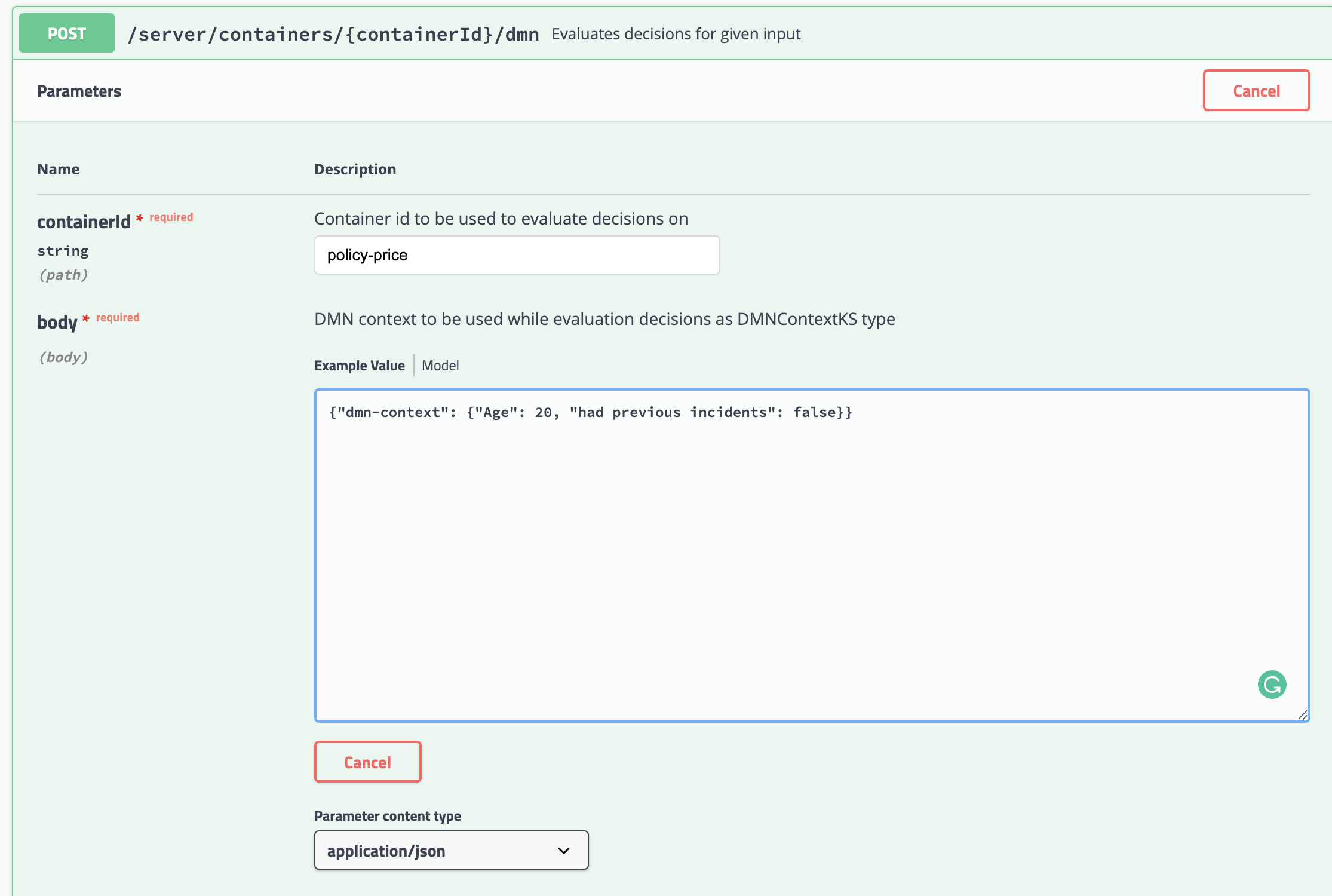Click the 'Container id to be used' description
The image size is (1332, 896).
[x=501, y=219]
